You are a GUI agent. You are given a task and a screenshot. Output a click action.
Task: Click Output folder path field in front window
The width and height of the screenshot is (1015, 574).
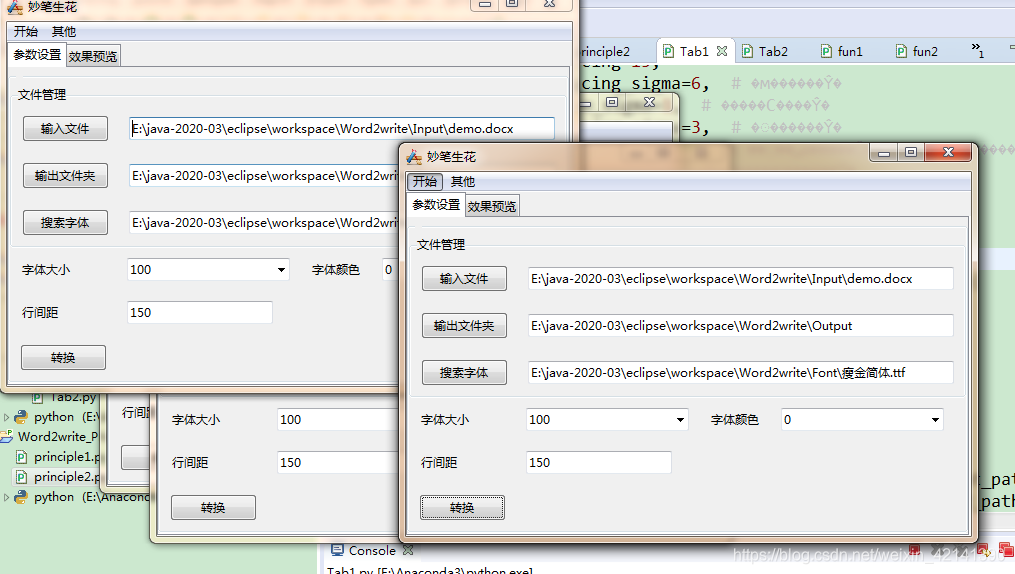coord(741,326)
